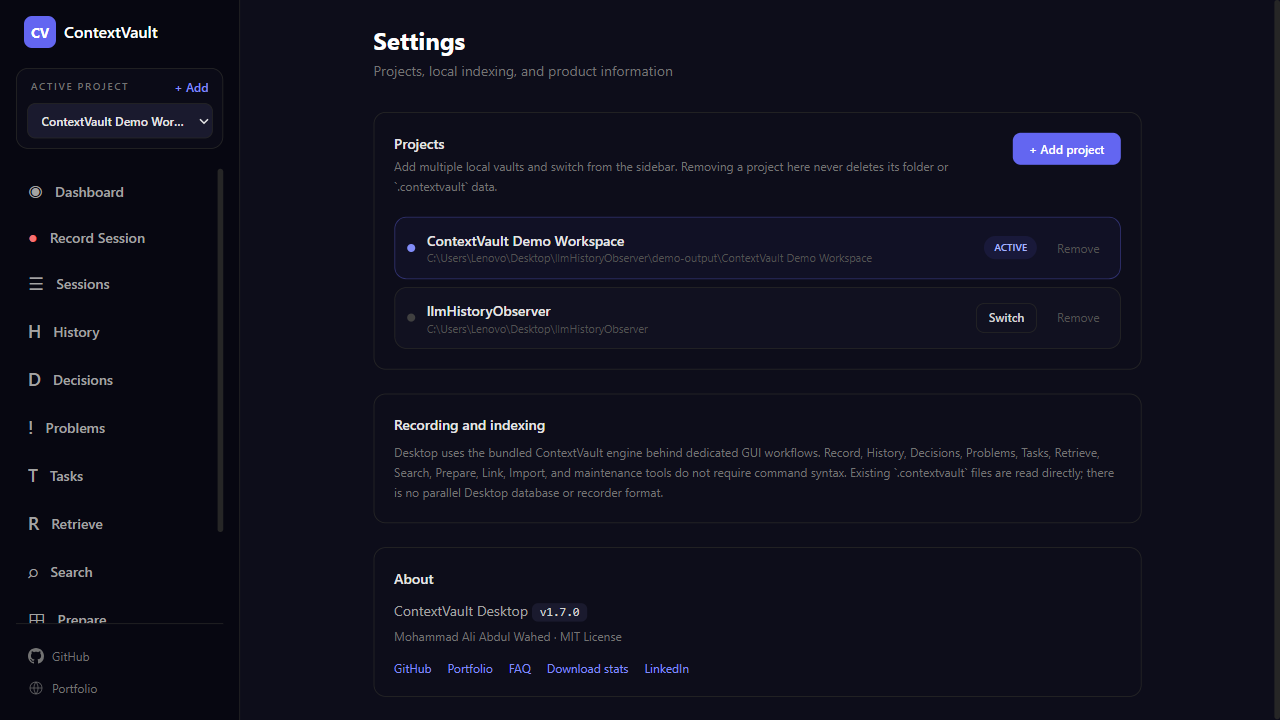Click the v1.7.0 version badge

tap(560, 612)
